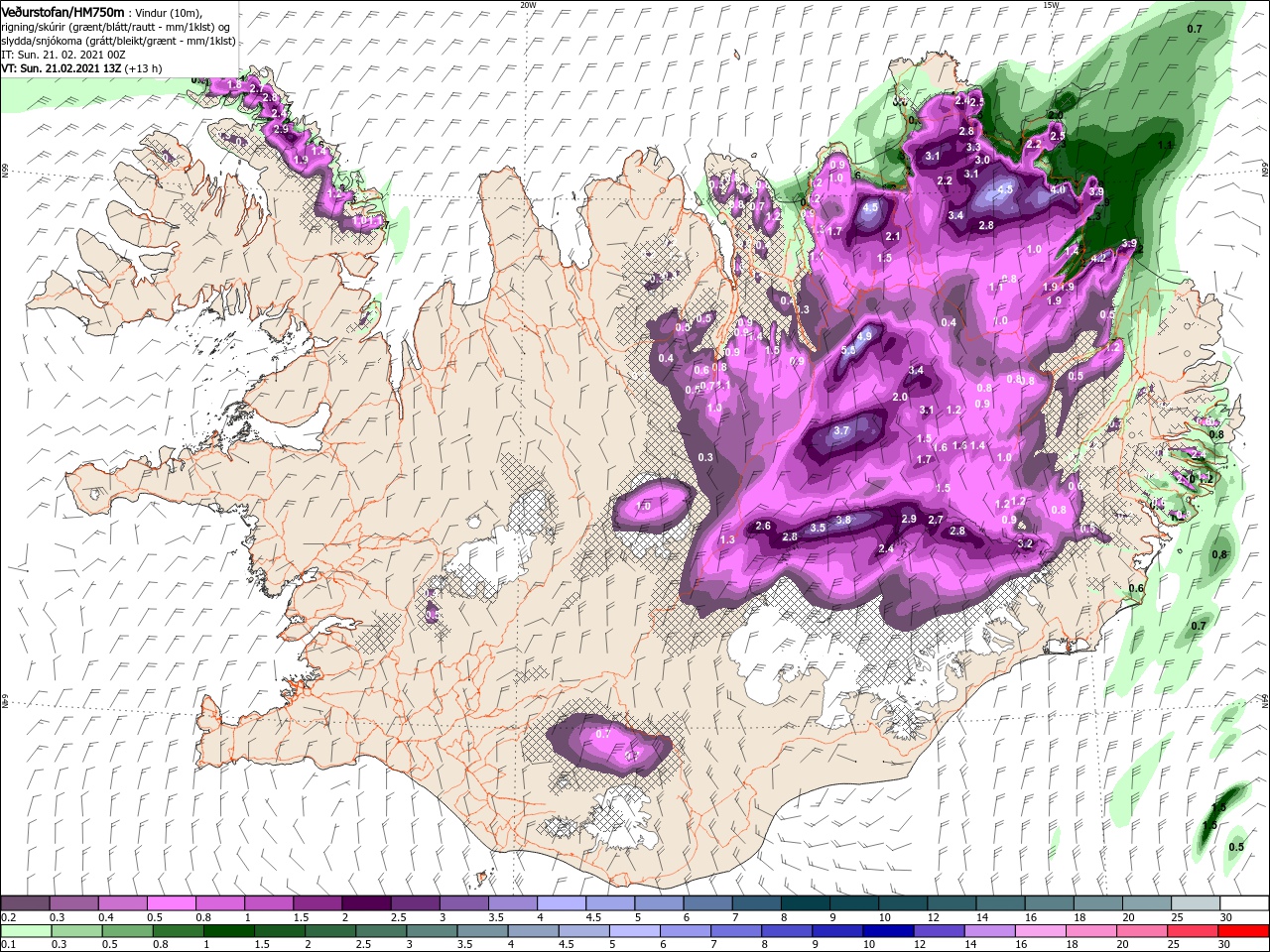Image resolution: width=1270 pixels, height=952 pixels.
Task: Pick the 0.5 green swatch in lower scale
Action: (x=128, y=931)
